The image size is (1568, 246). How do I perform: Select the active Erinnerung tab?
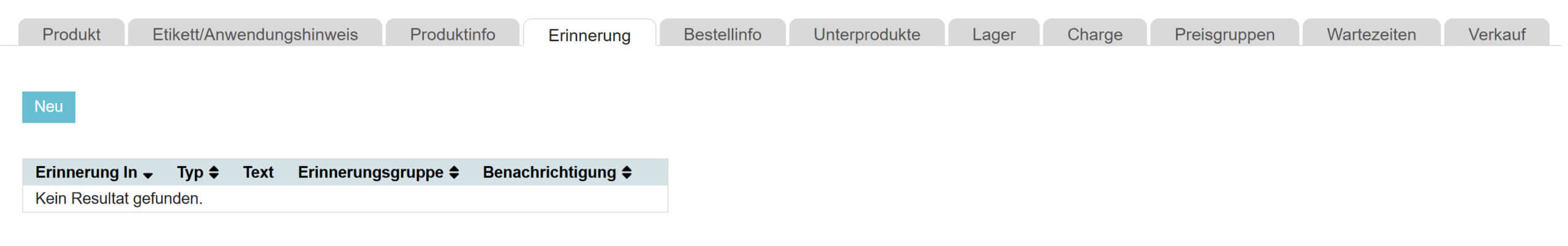(x=589, y=36)
